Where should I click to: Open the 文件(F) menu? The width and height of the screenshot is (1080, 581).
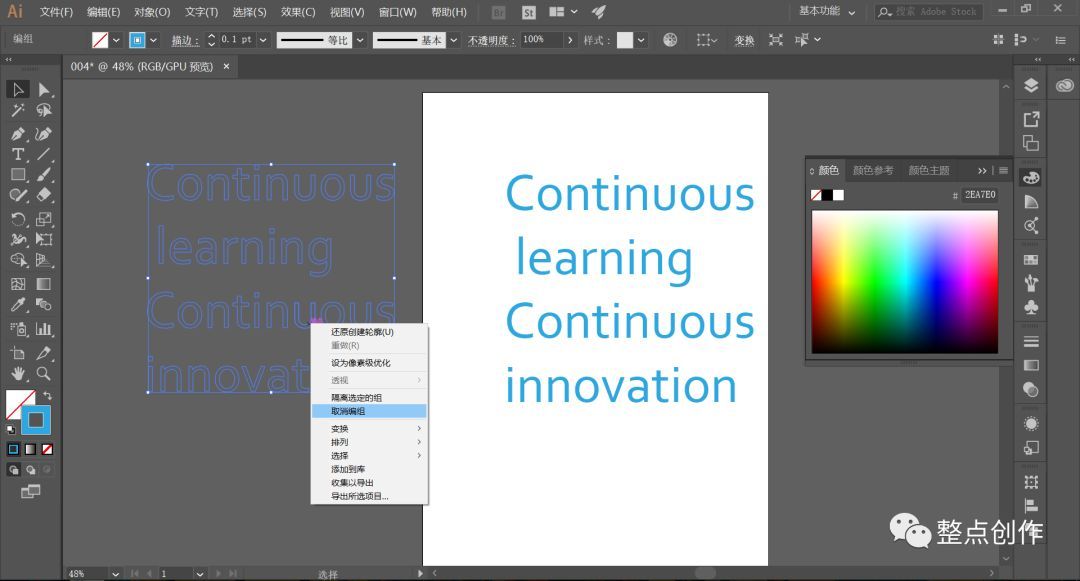click(x=56, y=12)
